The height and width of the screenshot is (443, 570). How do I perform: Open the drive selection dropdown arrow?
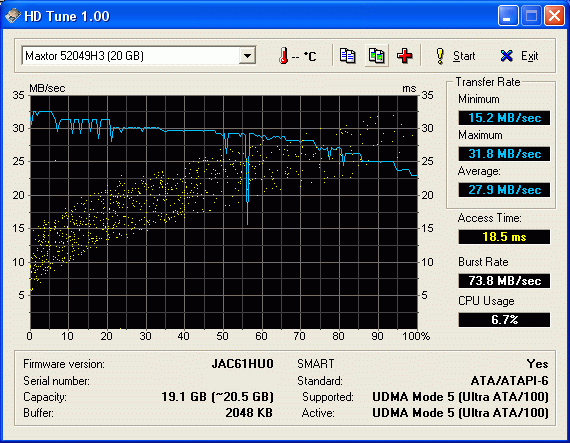coord(247,56)
